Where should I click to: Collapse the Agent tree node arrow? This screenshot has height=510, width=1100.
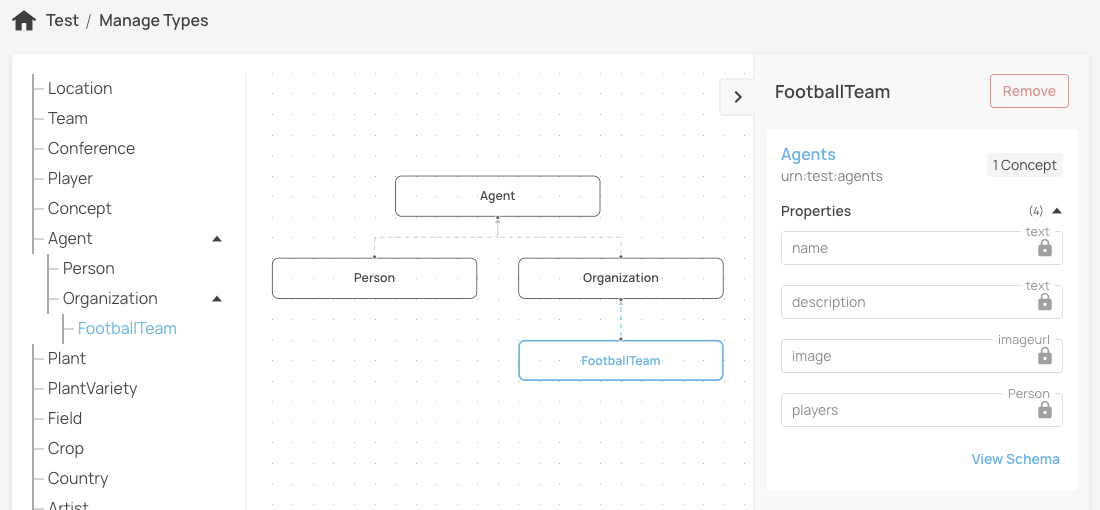(217, 239)
